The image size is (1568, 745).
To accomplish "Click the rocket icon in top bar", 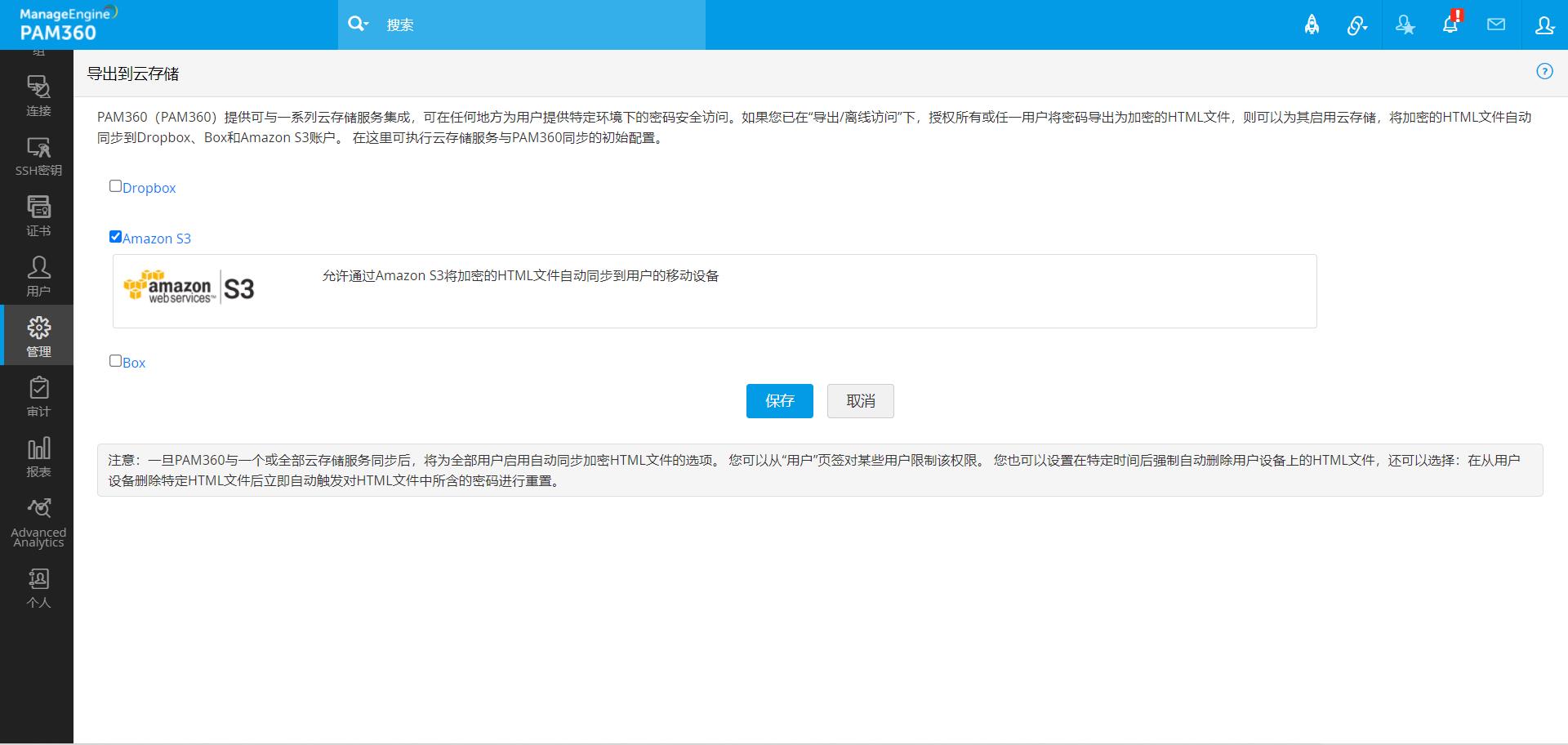I will click(1312, 25).
